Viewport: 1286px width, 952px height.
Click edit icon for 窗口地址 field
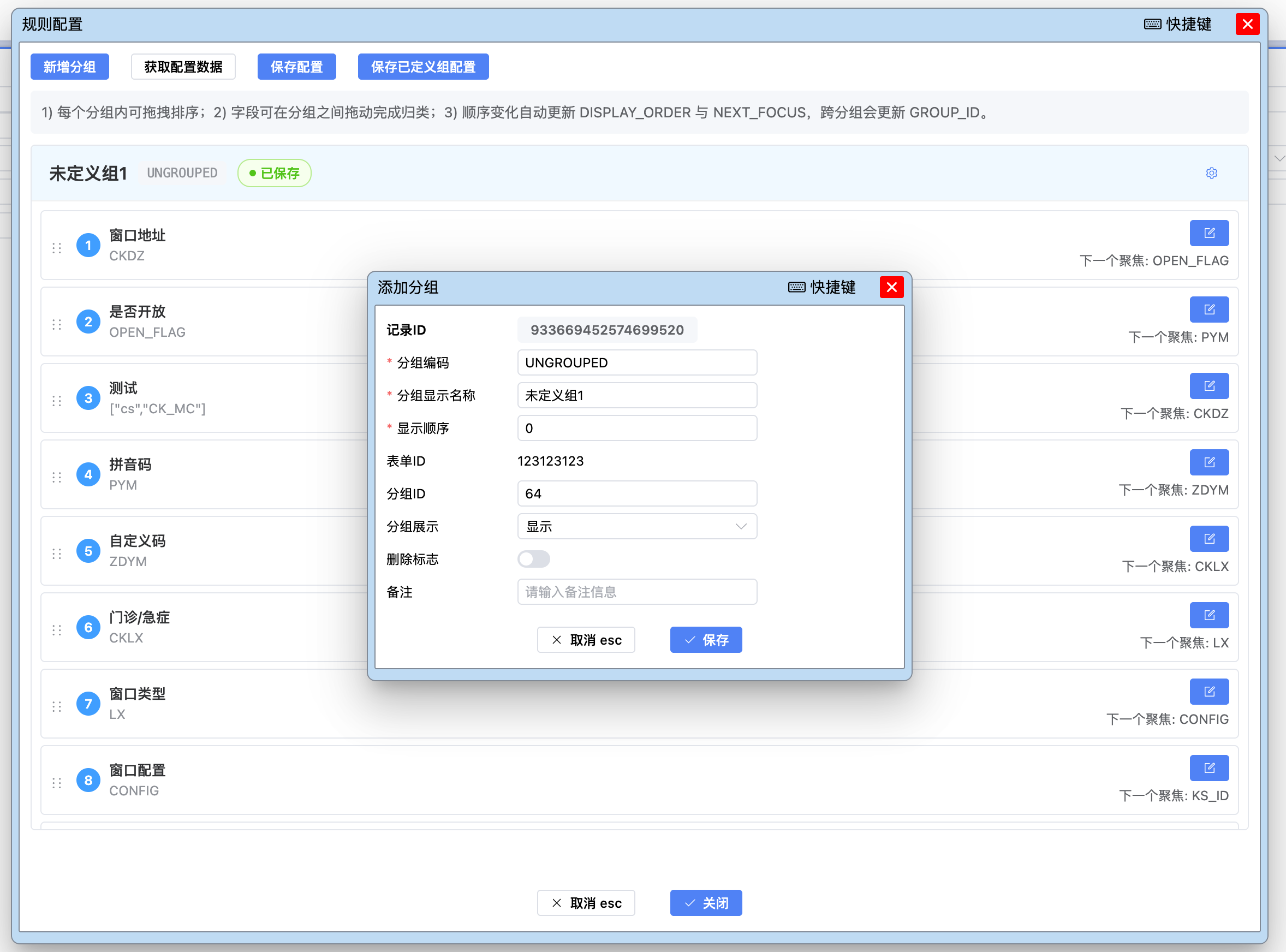click(1209, 233)
